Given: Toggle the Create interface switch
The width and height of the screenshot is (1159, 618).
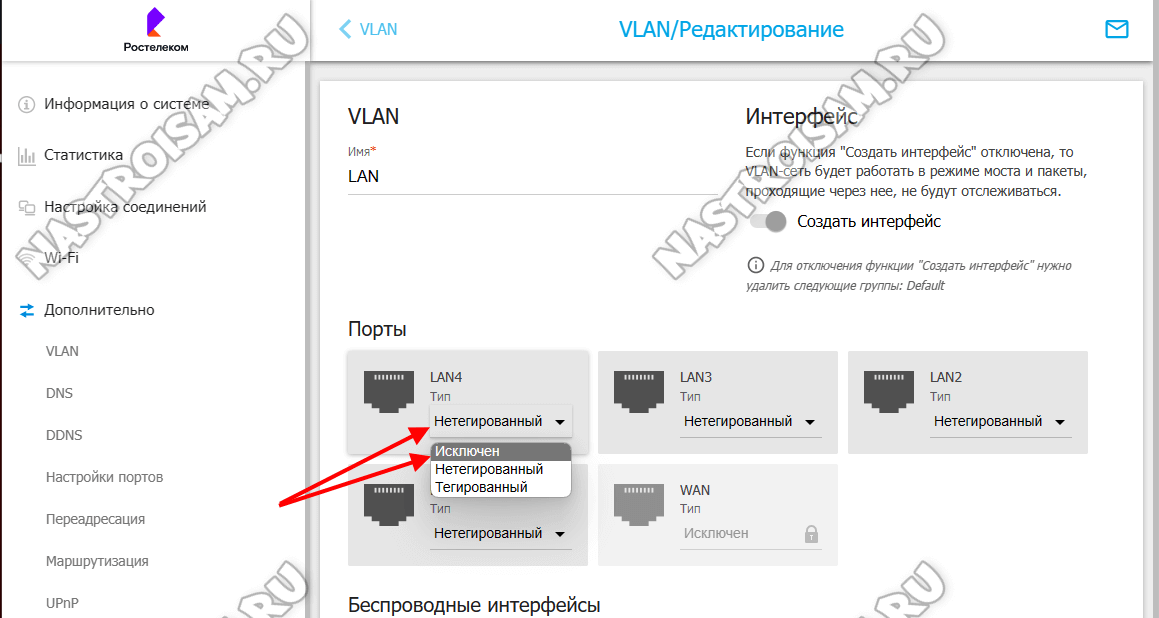Looking at the screenshot, I should pos(767,222).
